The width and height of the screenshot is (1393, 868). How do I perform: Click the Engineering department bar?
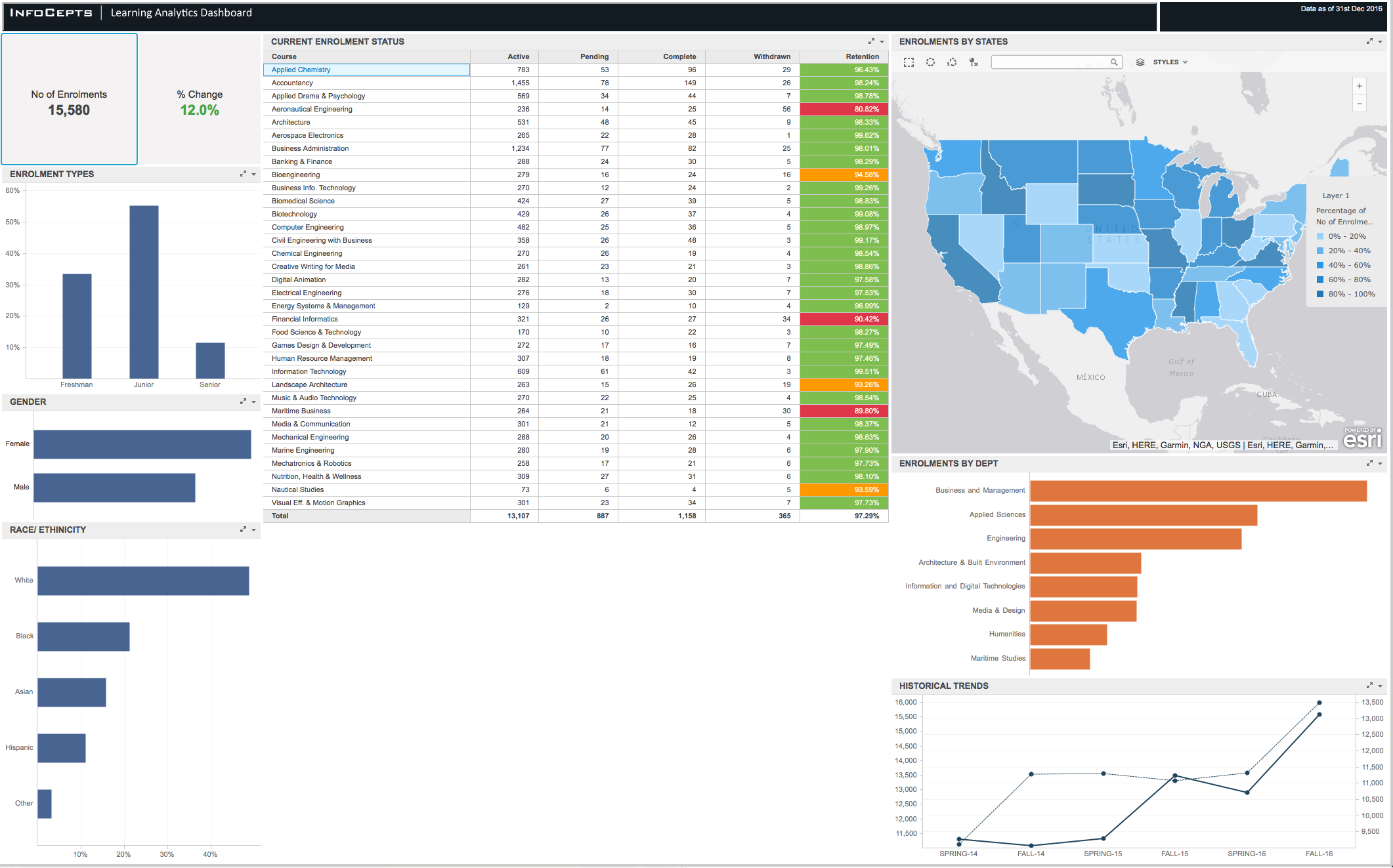1136,539
